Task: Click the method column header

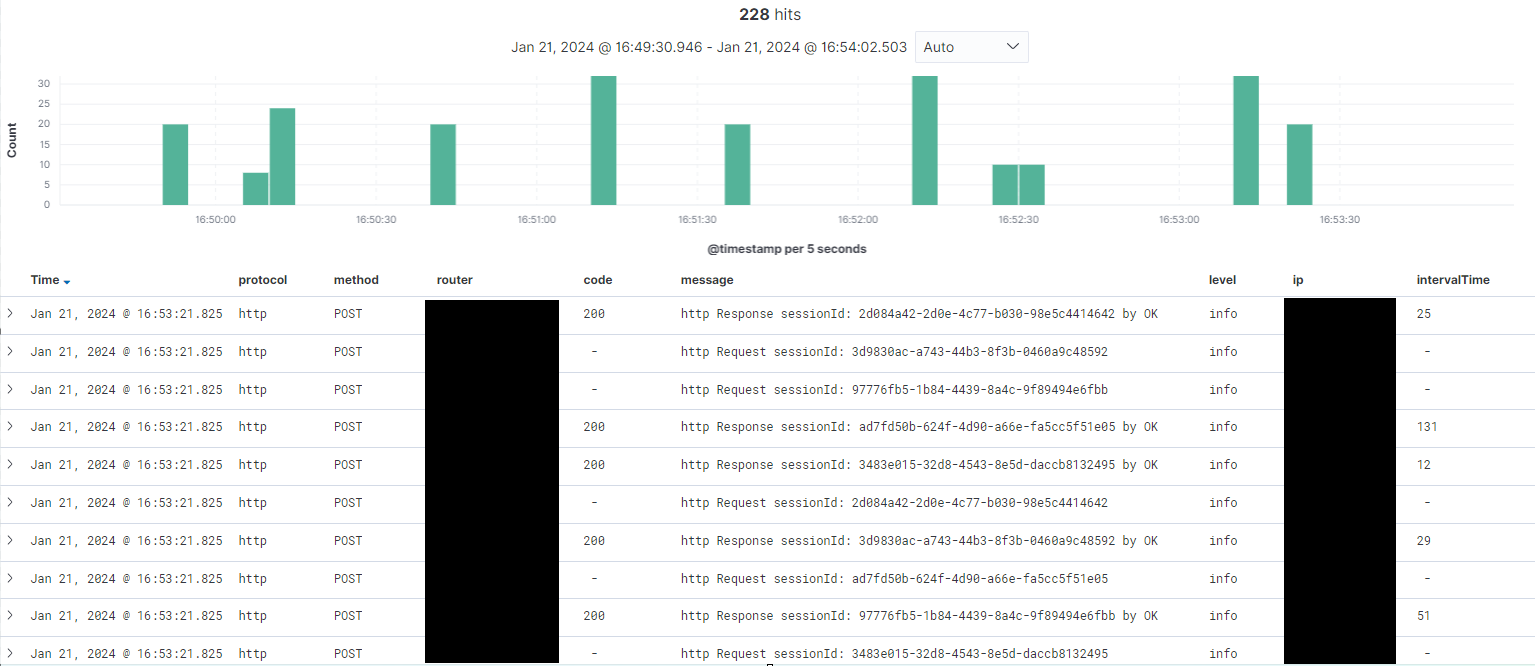Action: [356, 280]
